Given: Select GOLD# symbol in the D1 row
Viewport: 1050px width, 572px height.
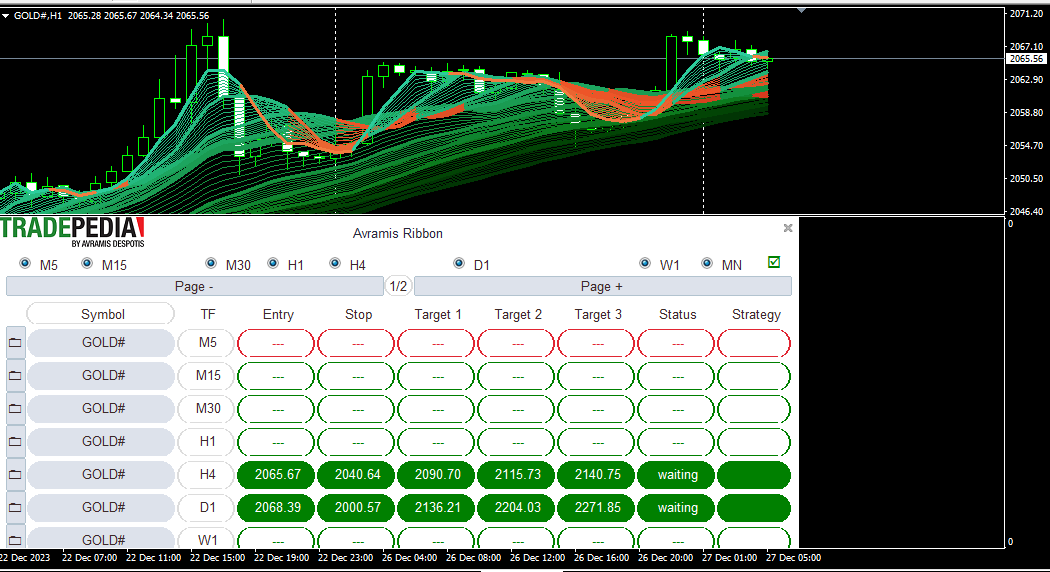Looking at the screenshot, I should point(101,508).
